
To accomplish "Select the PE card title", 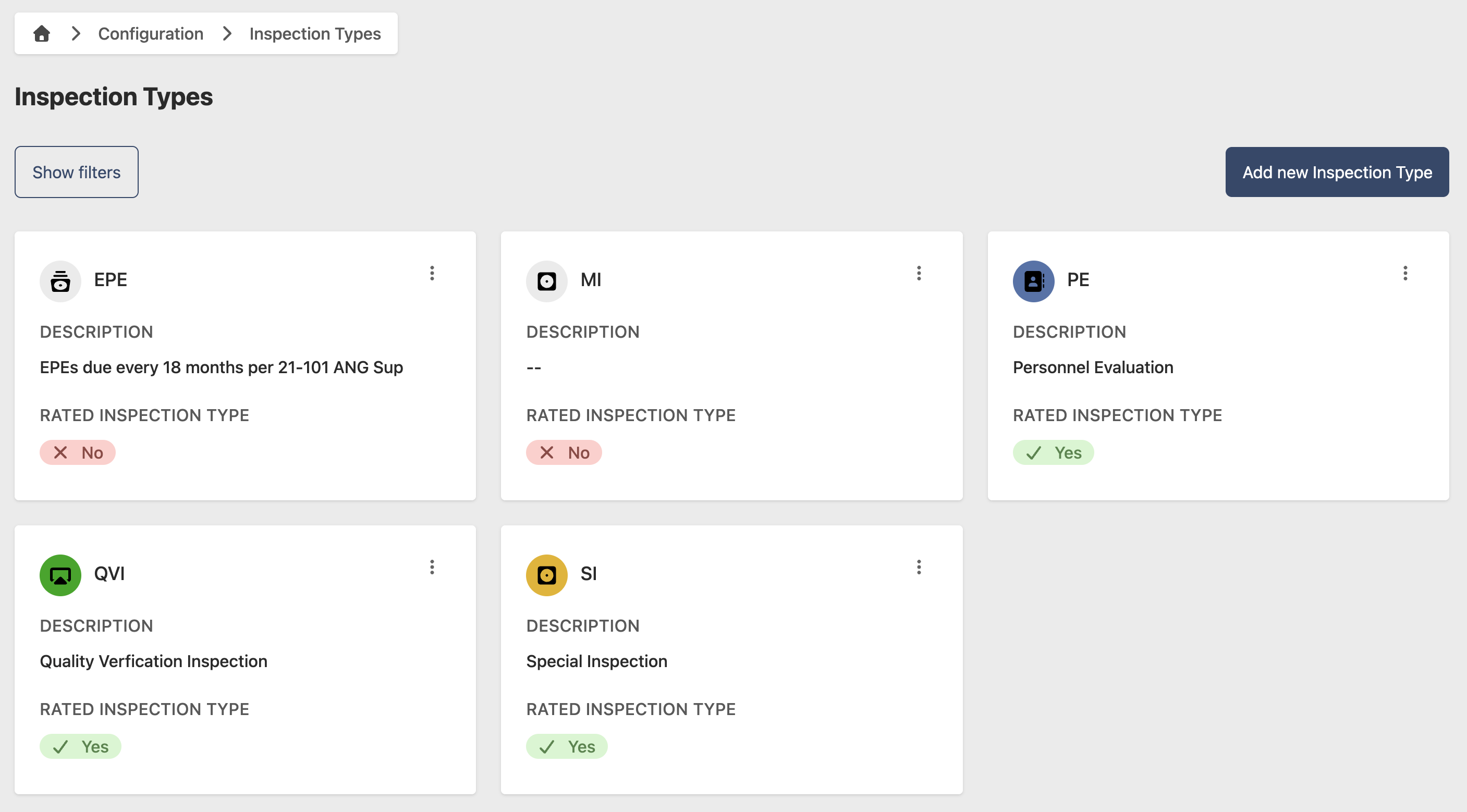I will (x=1078, y=279).
